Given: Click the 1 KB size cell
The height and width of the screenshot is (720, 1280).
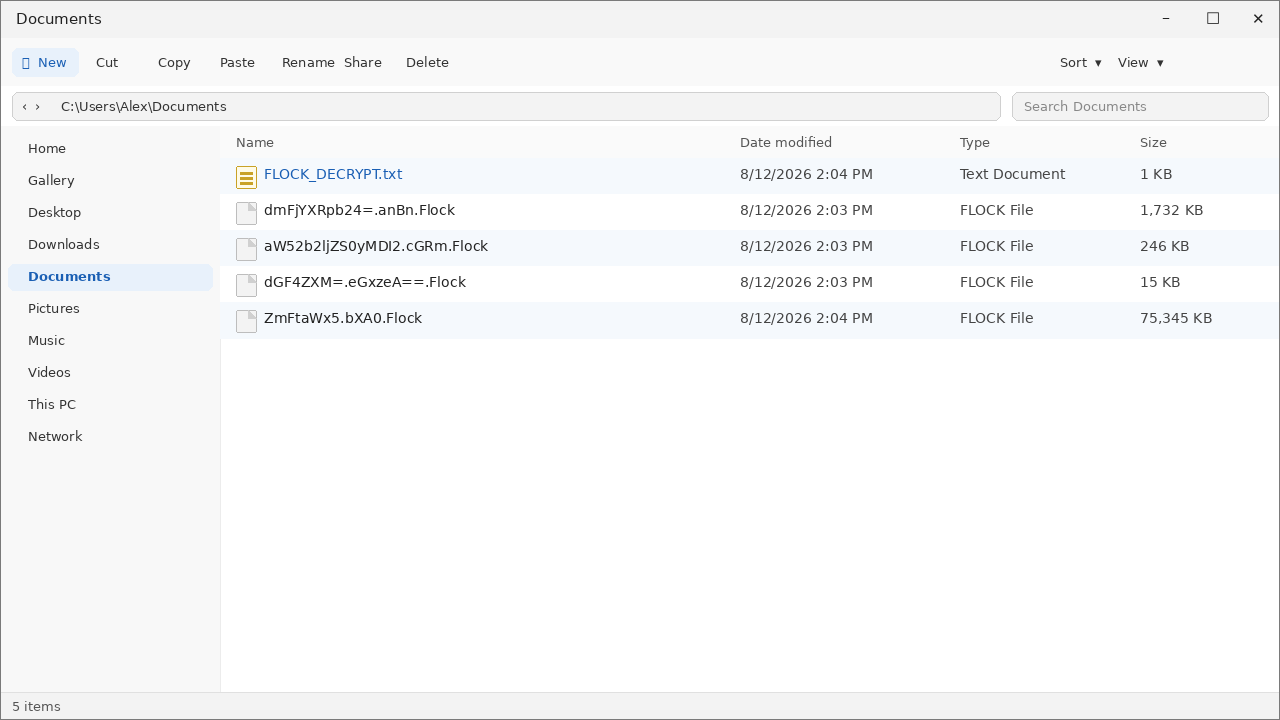Looking at the screenshot, I should (x=1156, y=174).
